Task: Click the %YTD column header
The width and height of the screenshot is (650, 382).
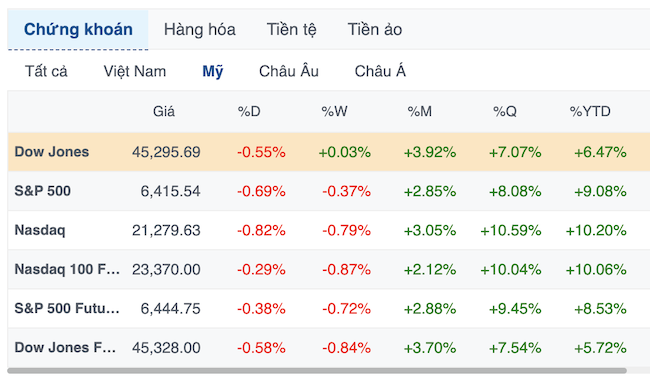Action: 590,111
